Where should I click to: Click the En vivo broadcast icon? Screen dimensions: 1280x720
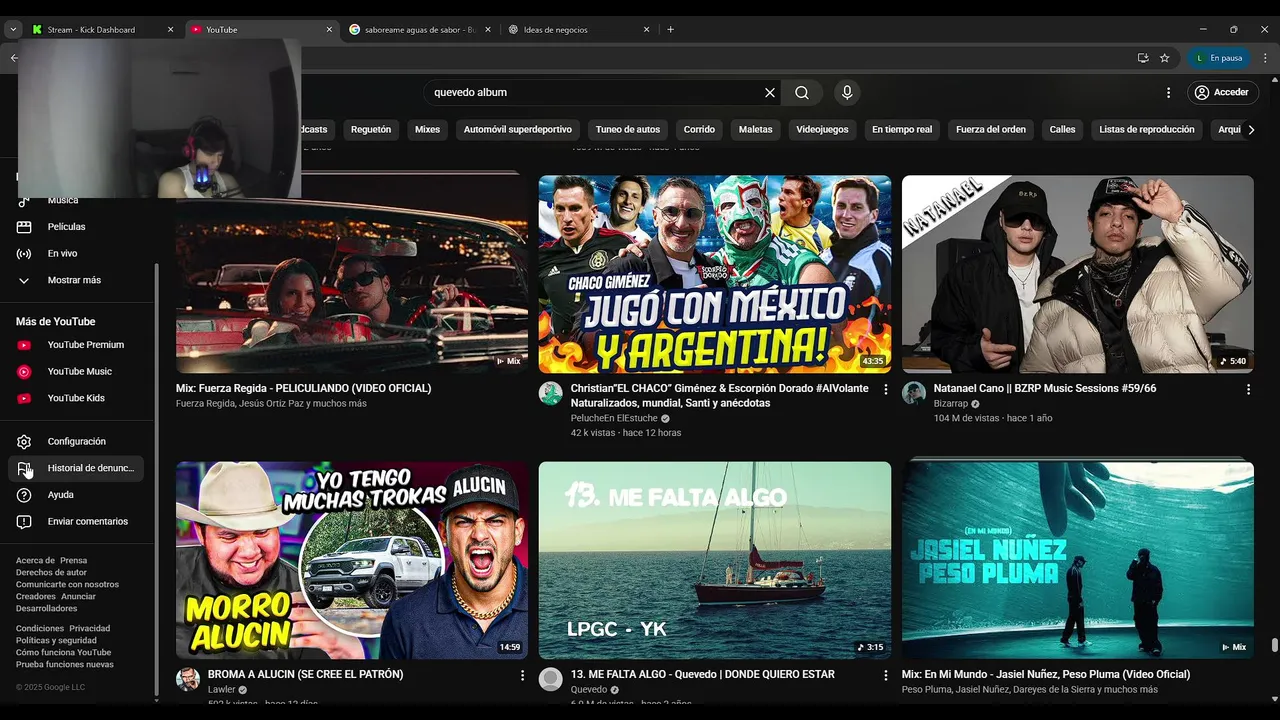[x=24, y=254]
